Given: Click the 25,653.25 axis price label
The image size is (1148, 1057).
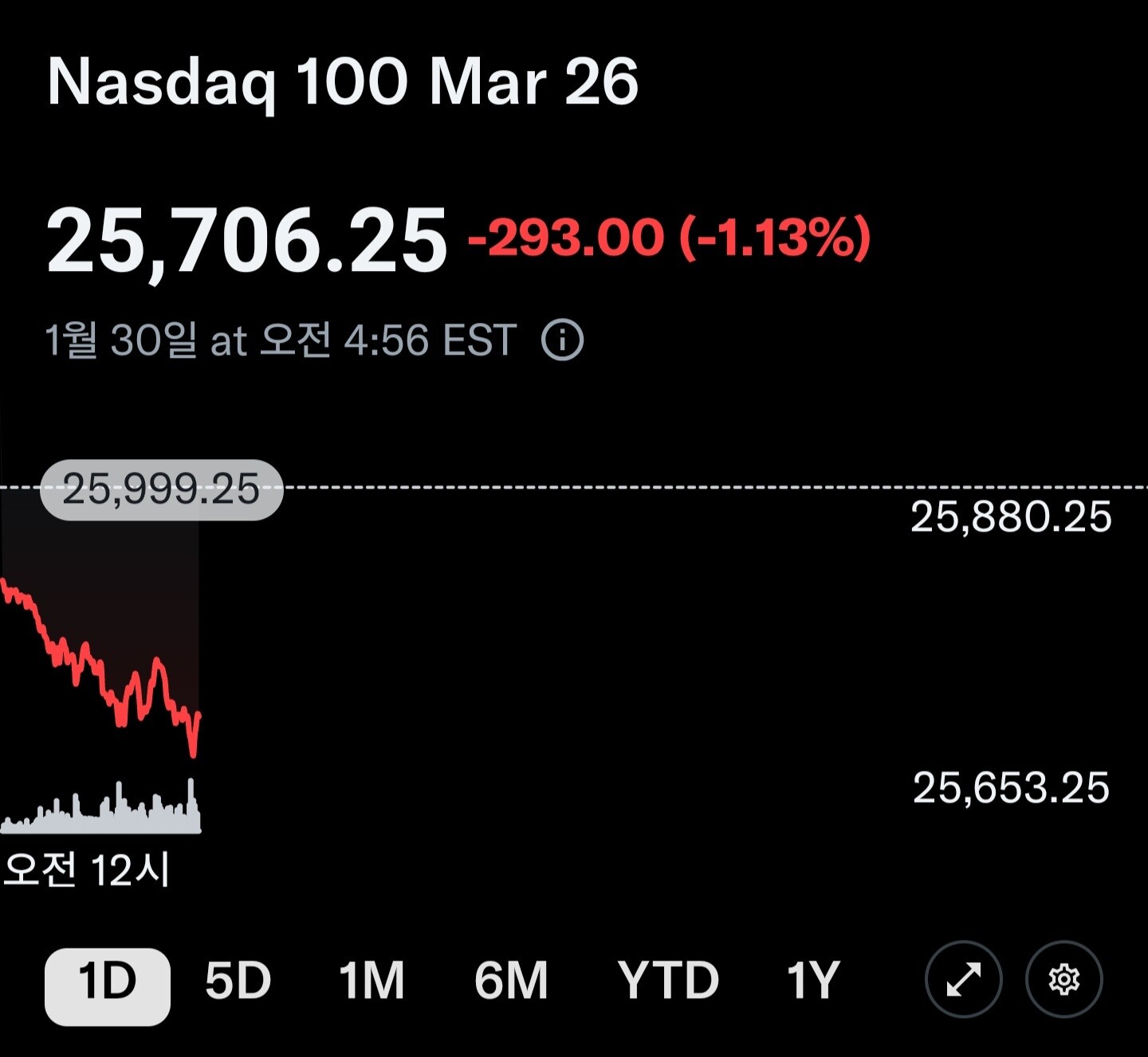Looking at the screenshot, I should (1010, 788).
